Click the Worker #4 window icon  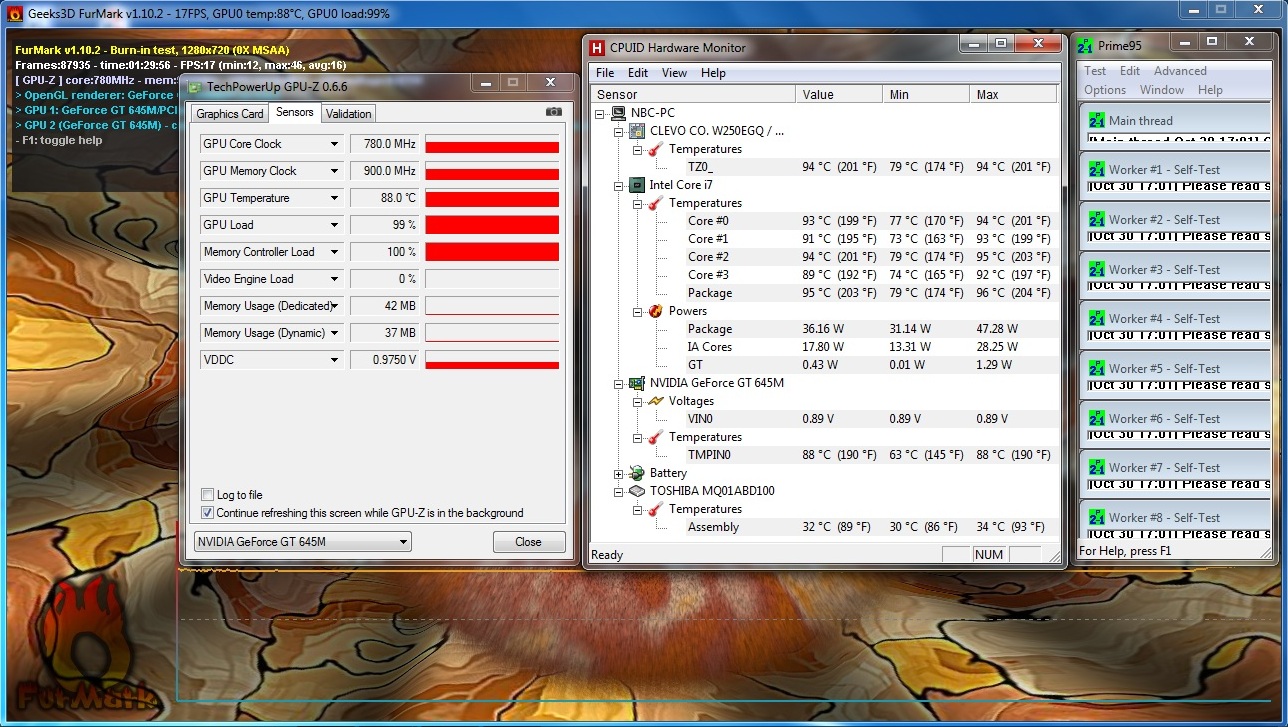point(1096,318)
